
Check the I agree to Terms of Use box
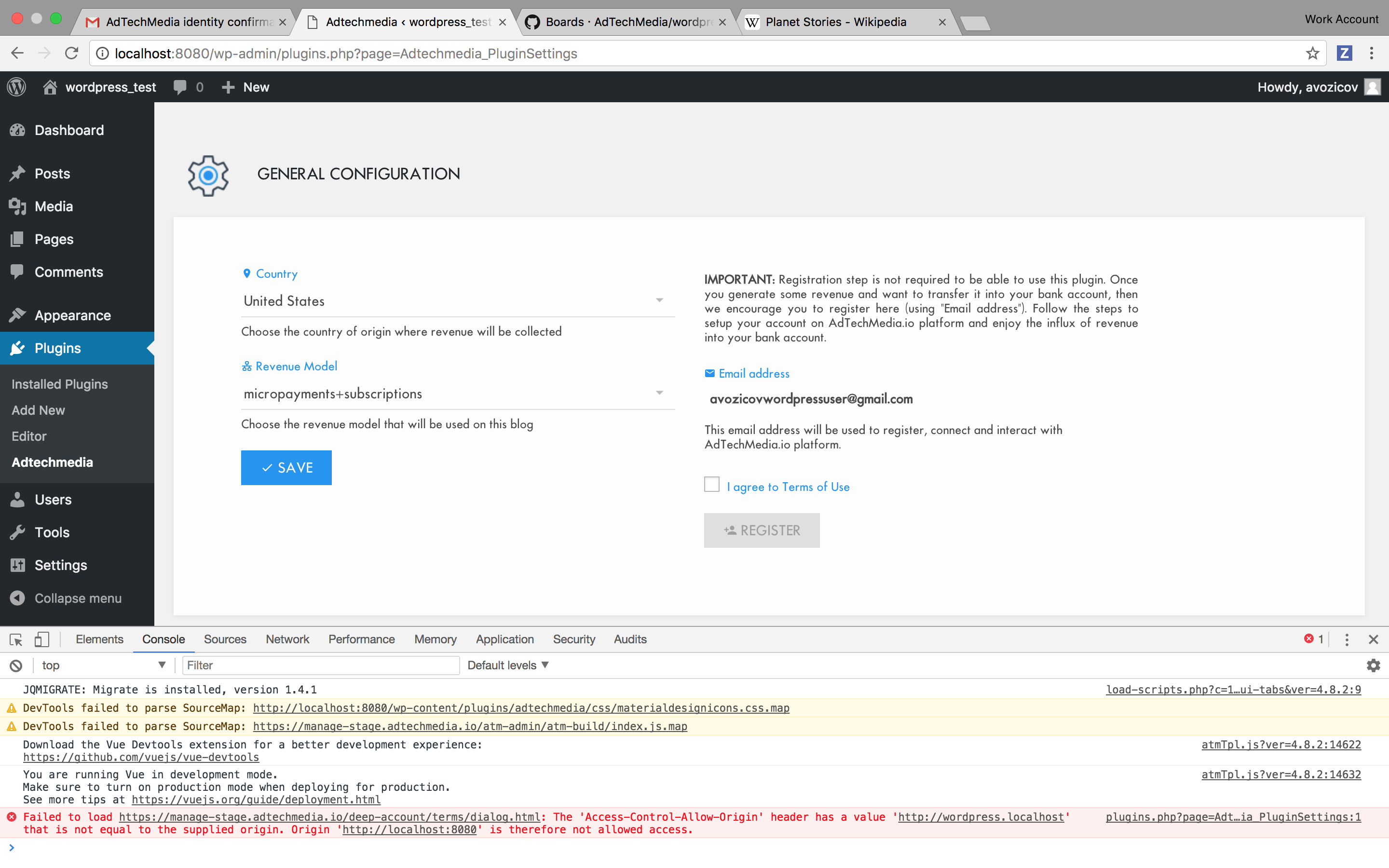pos(712,485)
